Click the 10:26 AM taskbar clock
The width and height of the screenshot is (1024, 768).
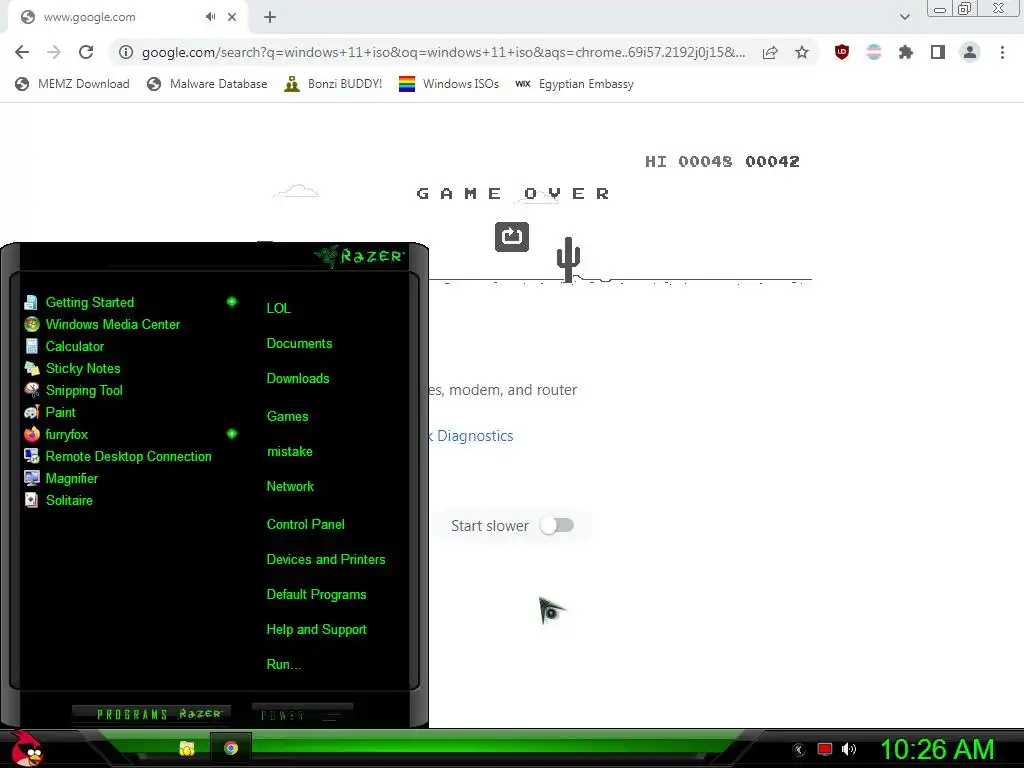click(937, 749)
